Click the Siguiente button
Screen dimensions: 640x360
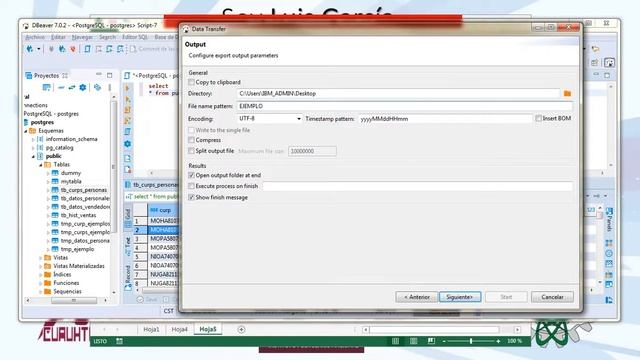(460, 297)
